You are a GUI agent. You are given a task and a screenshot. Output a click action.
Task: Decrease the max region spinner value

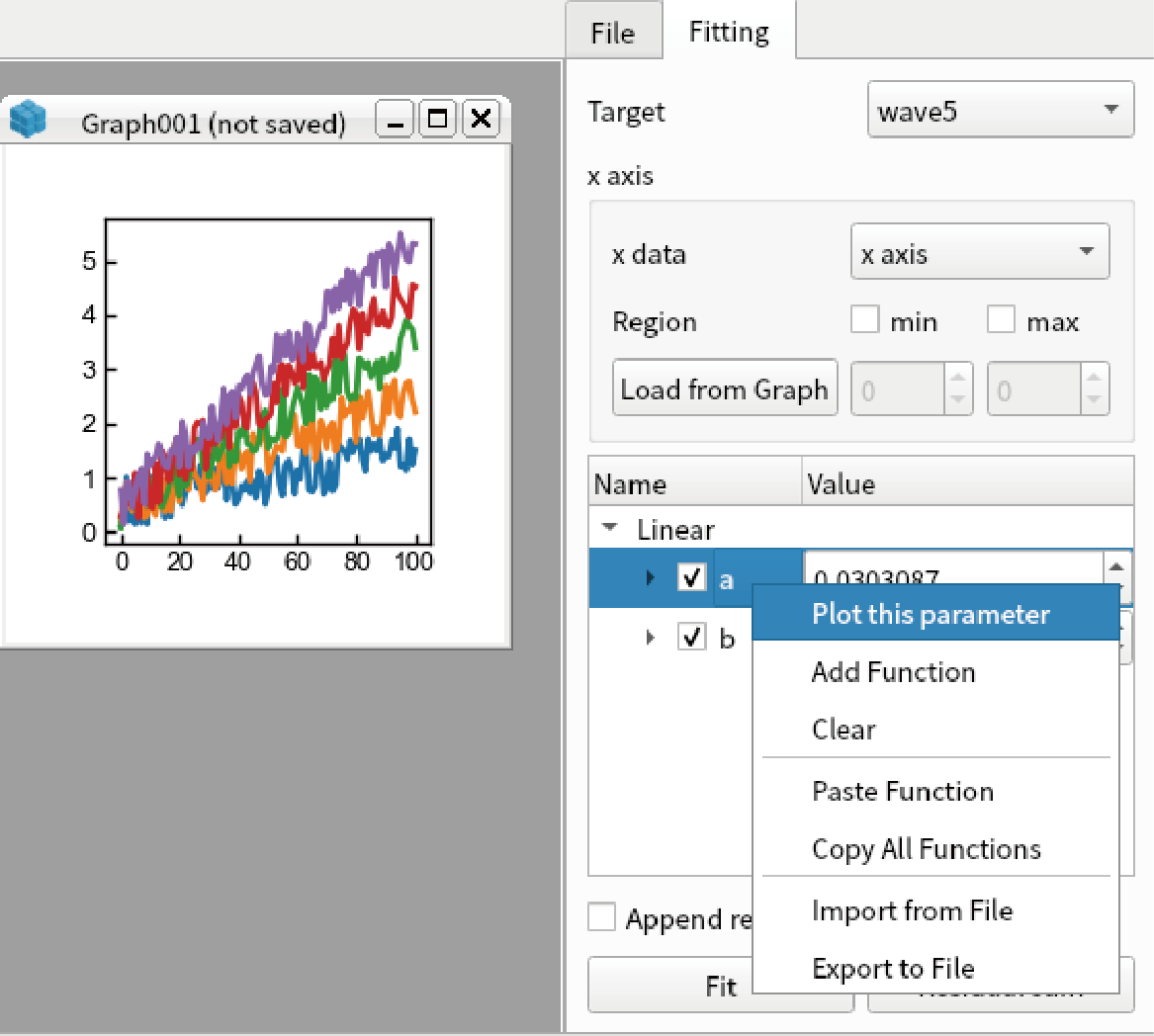(1094, 401)
